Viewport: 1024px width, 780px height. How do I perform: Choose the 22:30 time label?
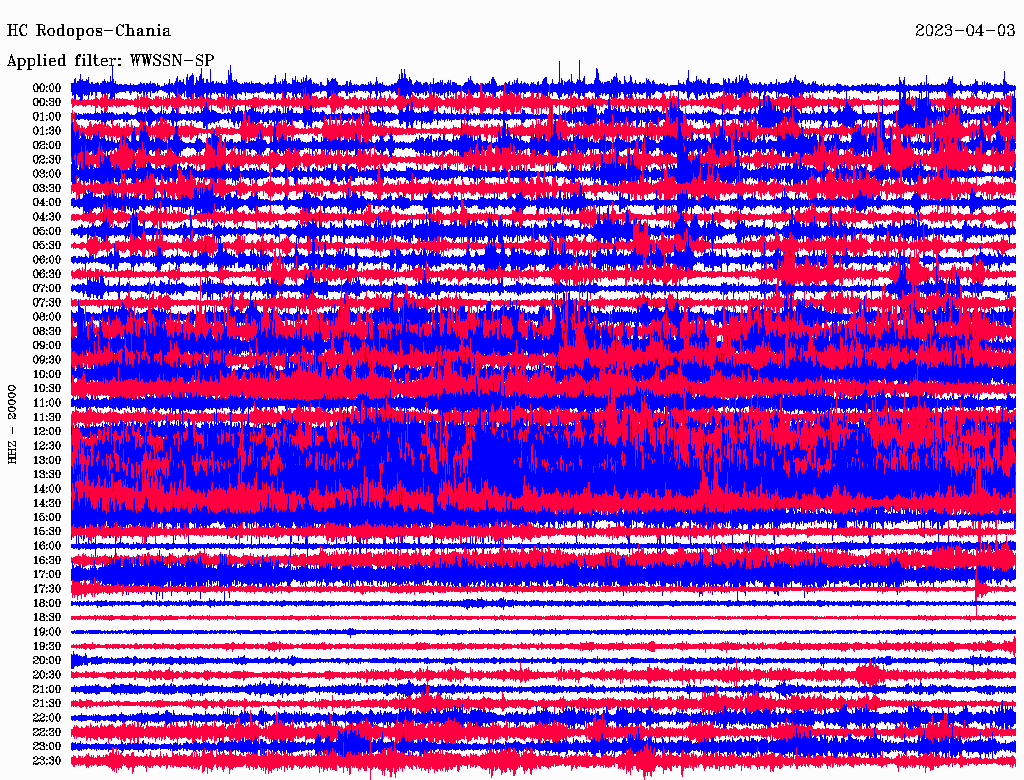(47, 732)
